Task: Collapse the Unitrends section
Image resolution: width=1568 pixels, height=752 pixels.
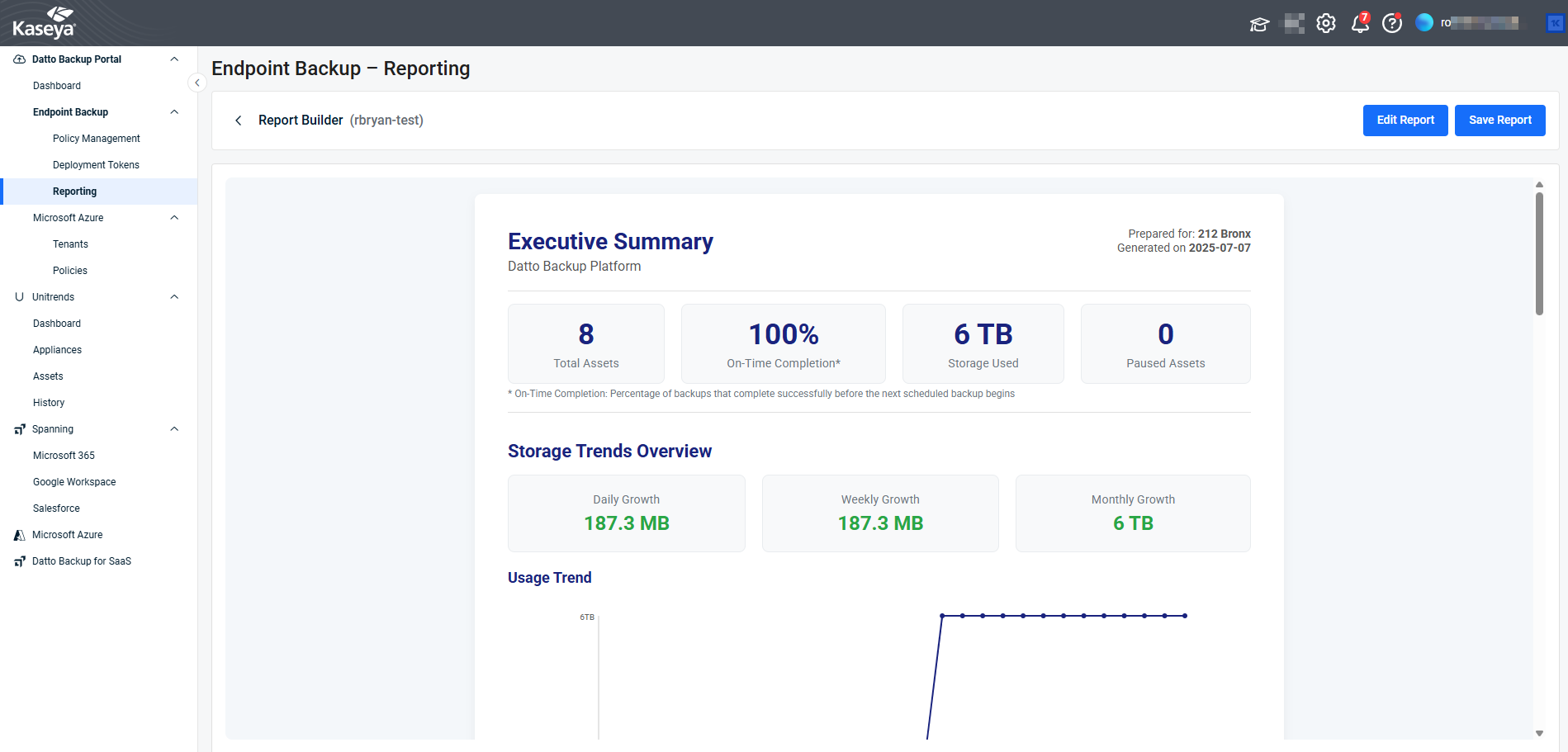Action: 174,297
